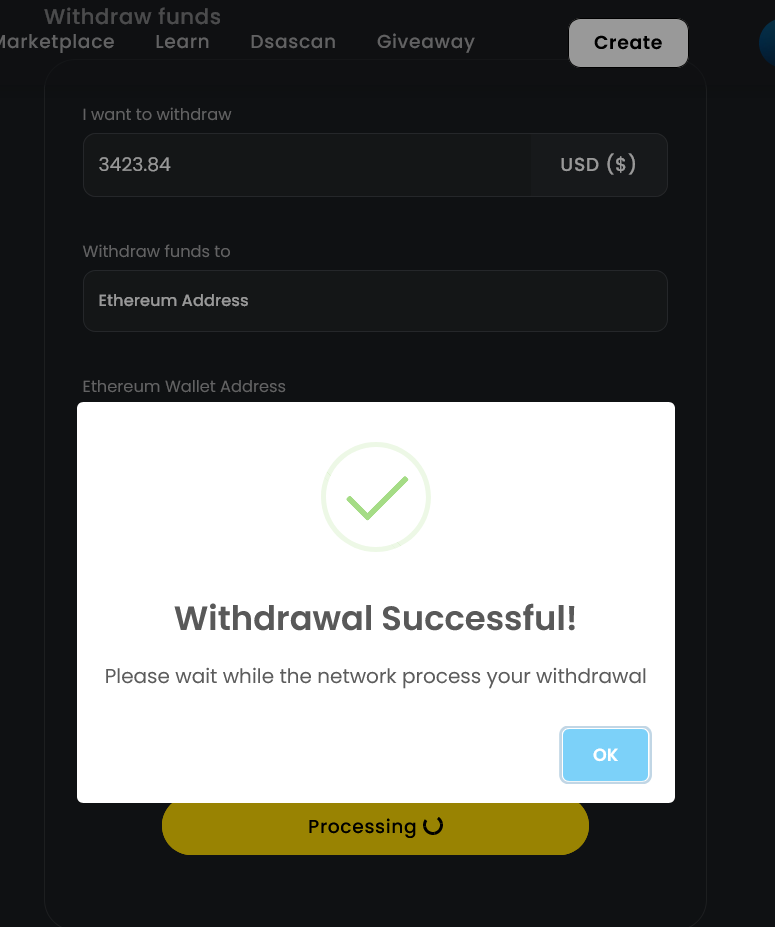Open the USD ($) currency selector

598,164
